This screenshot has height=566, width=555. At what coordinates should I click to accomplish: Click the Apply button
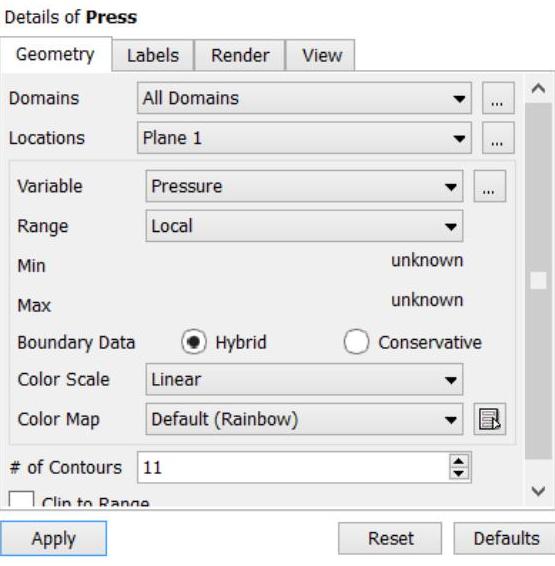click(x=53, y=539)
